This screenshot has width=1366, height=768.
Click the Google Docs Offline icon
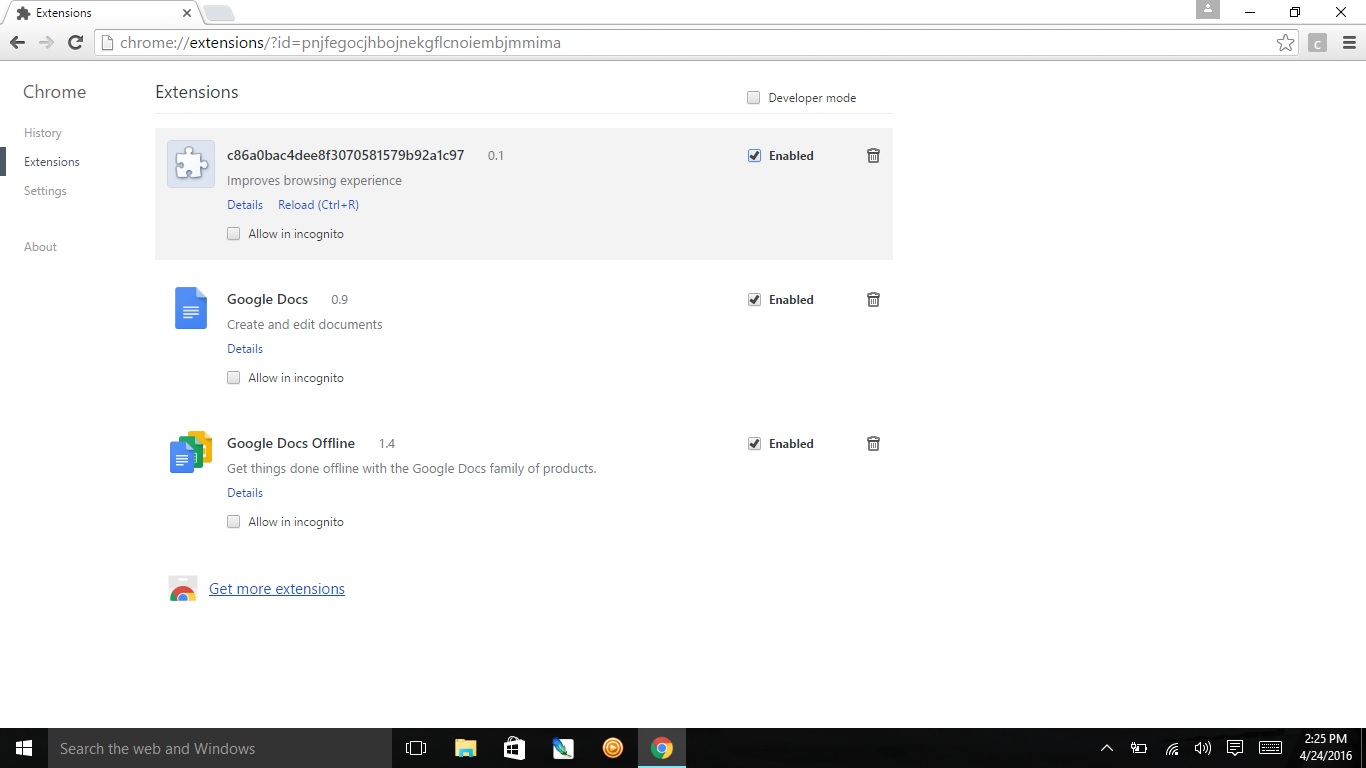coord(191,452)
